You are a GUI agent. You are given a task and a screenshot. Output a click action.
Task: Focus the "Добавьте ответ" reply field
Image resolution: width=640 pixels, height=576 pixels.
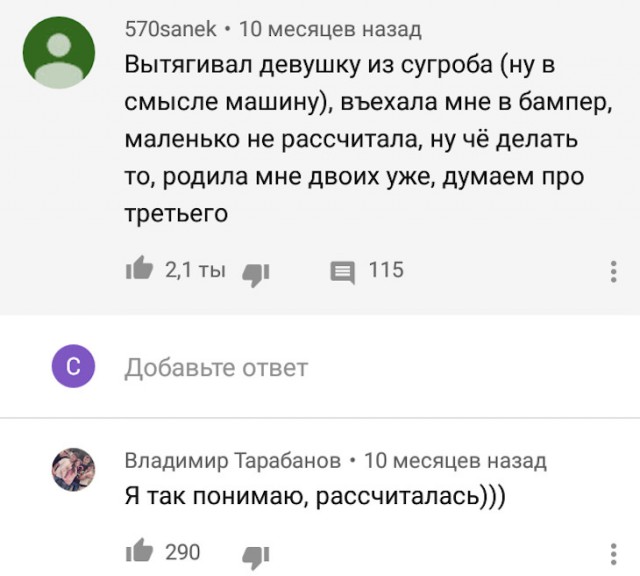pyautogui.click(x=216, y=368)
